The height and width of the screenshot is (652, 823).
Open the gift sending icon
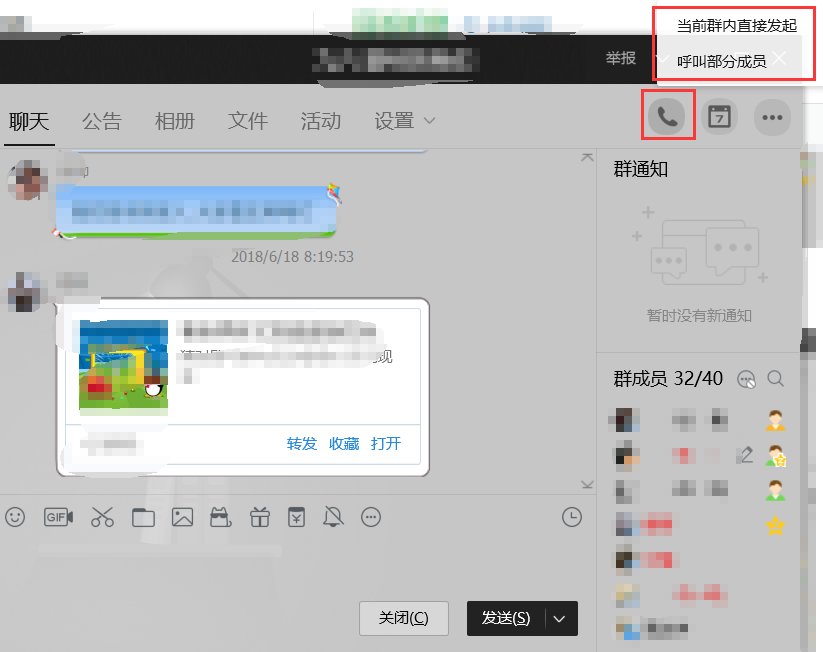(259, 517)
